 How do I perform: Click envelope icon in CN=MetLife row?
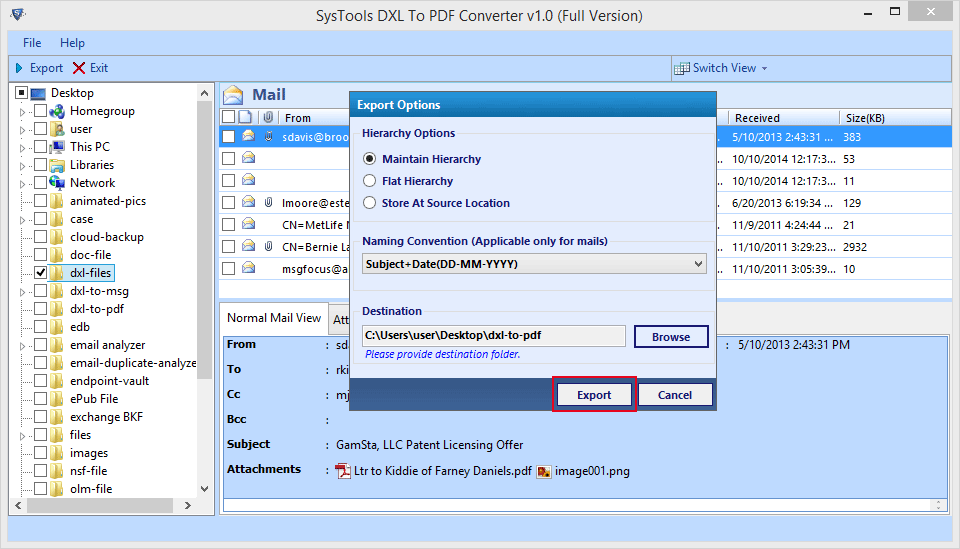click(249, 223)
